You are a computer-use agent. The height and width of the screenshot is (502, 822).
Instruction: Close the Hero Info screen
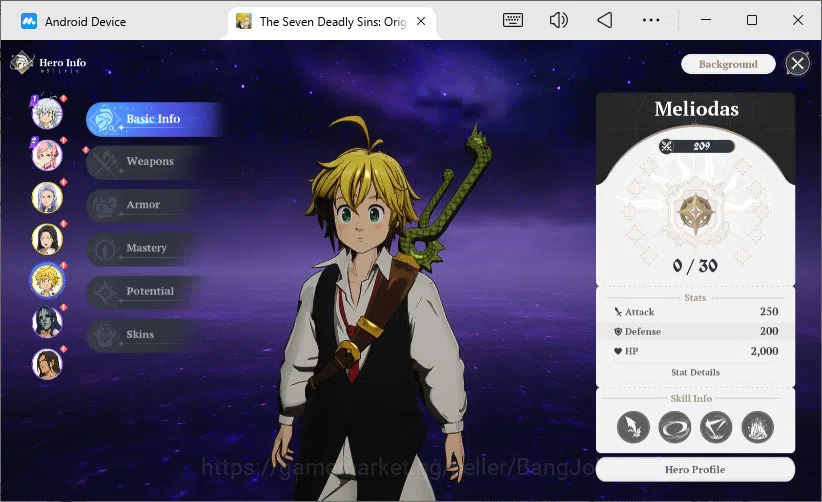coord(797,64)
